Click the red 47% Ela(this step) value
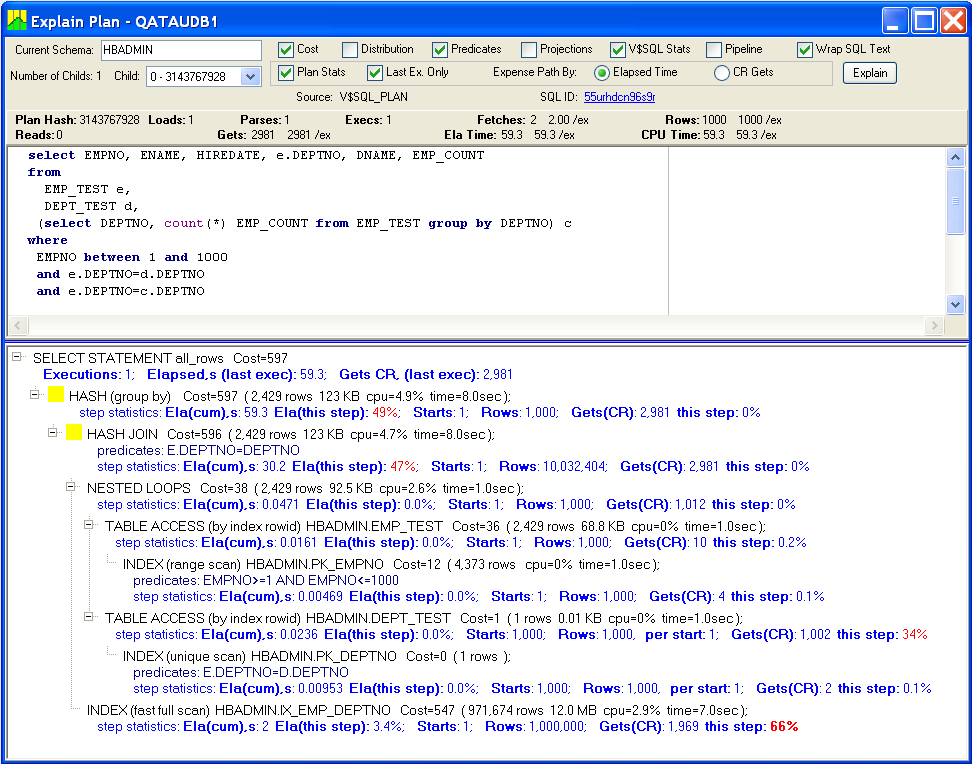The height and width of the screenshot is (764, 972). (x=404, y=466)
